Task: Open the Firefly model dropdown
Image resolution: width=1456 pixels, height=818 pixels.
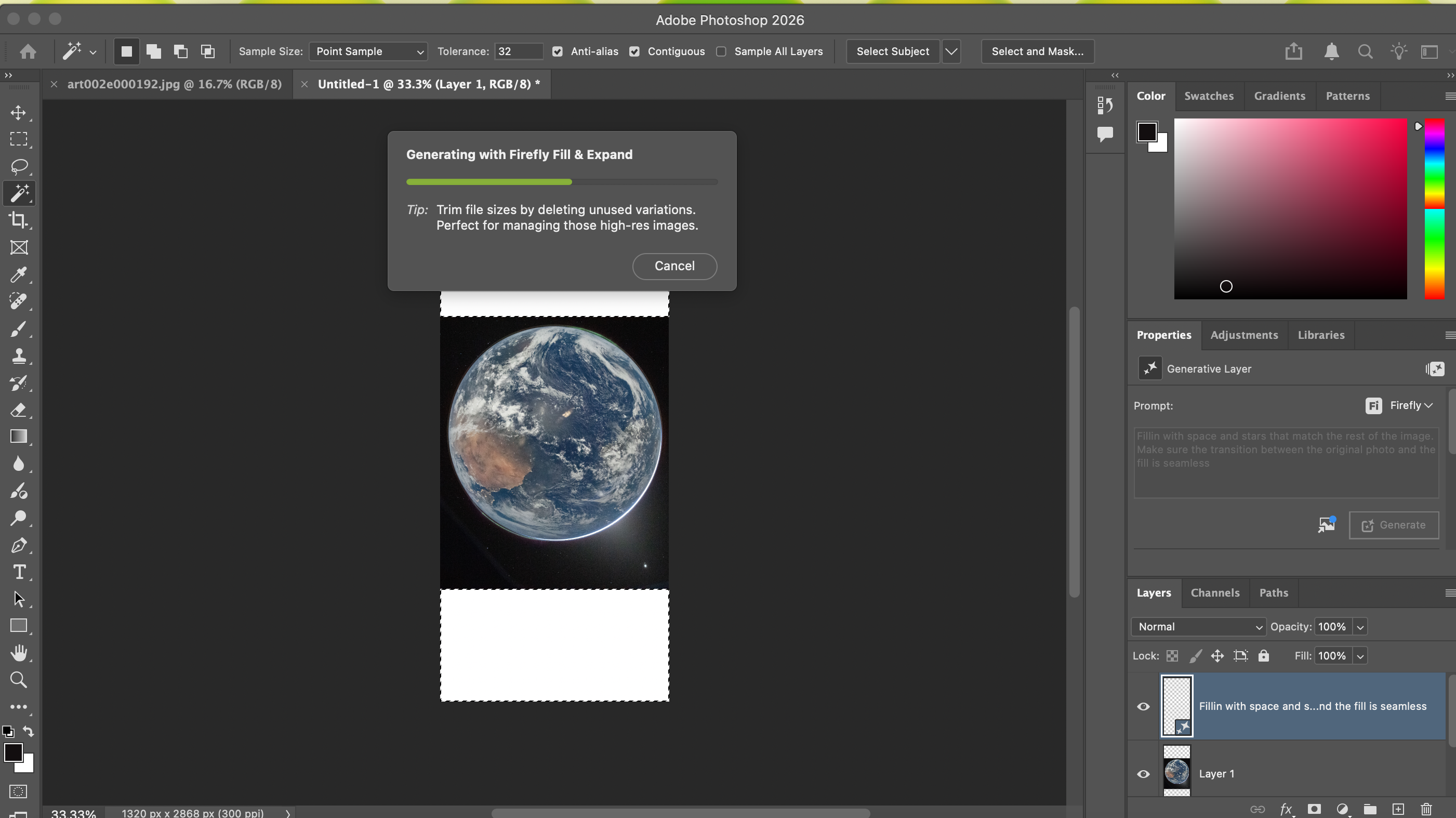Action: pos(1409,406)
